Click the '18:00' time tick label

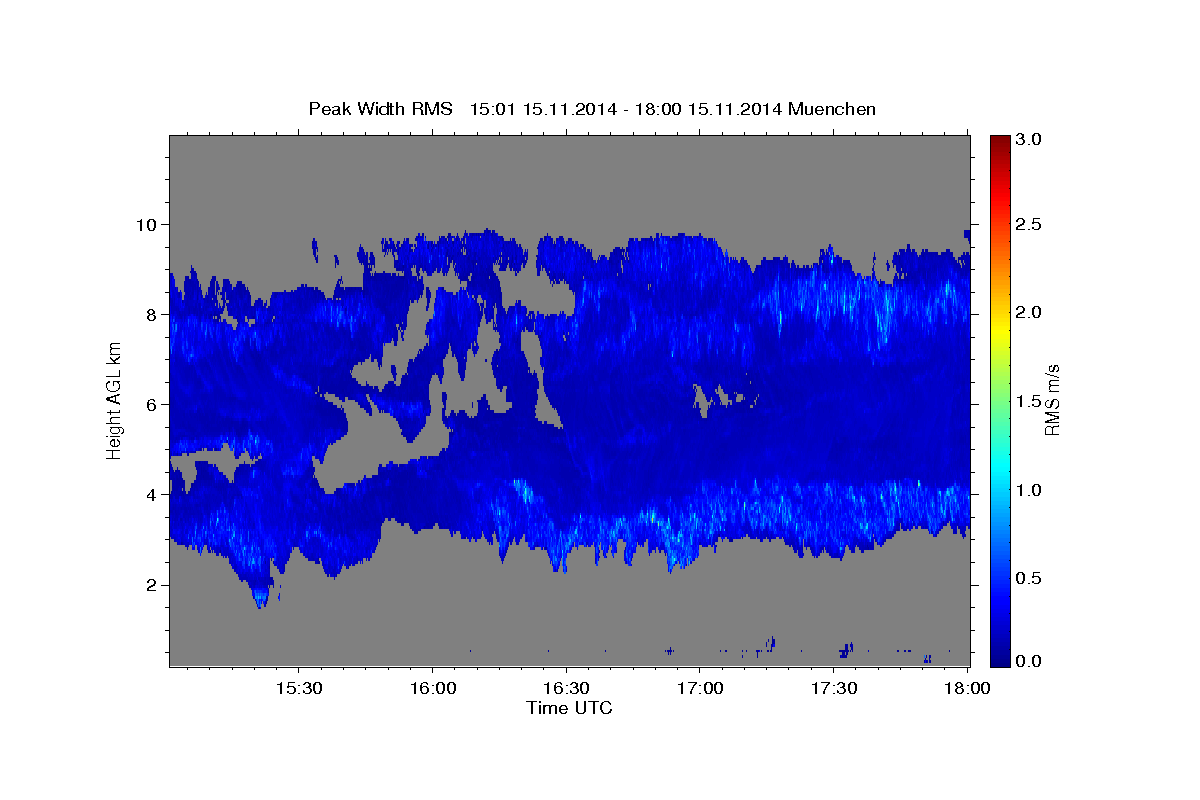(x=967, y=689)
